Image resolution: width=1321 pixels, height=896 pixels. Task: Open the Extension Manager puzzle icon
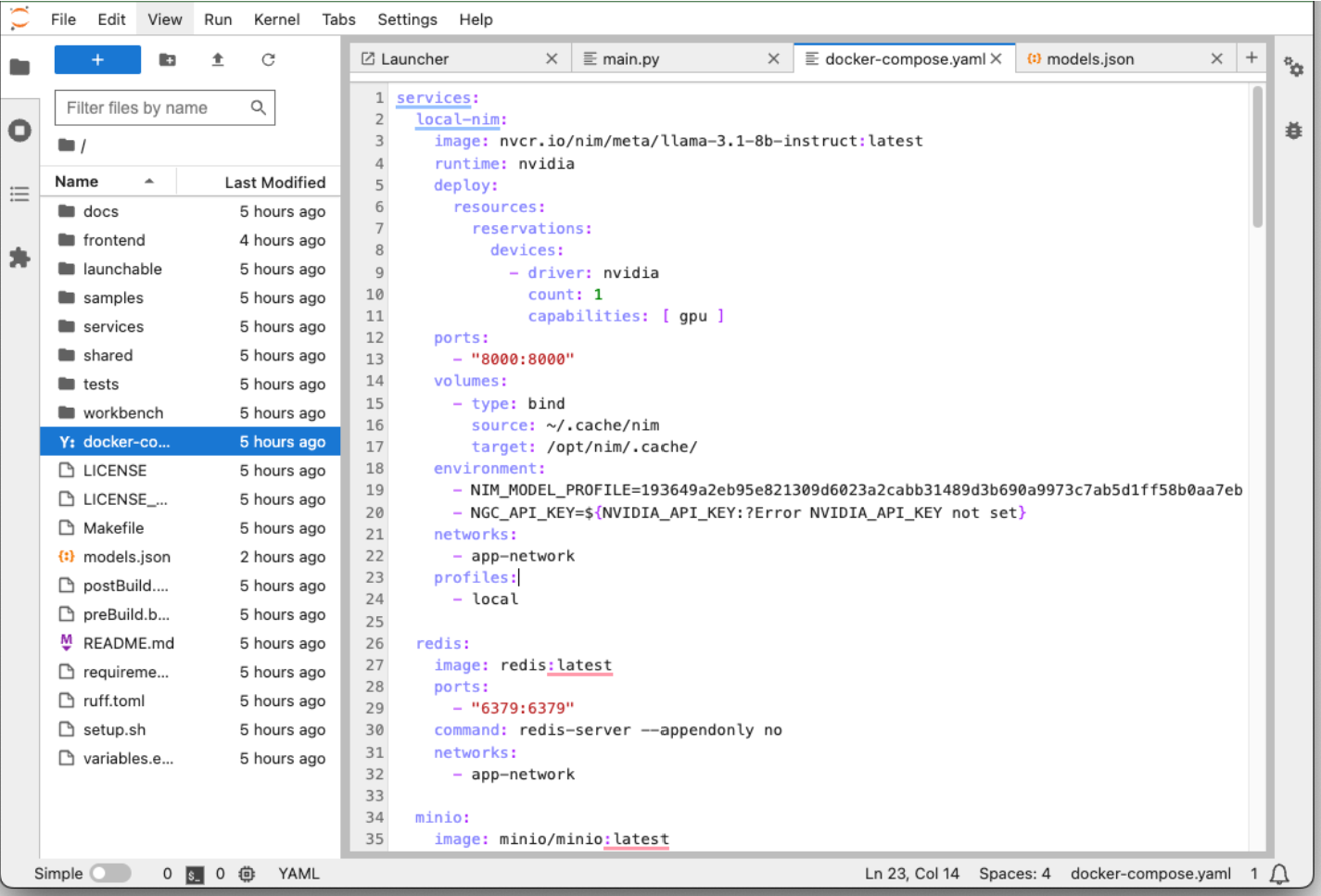(19, 258)
